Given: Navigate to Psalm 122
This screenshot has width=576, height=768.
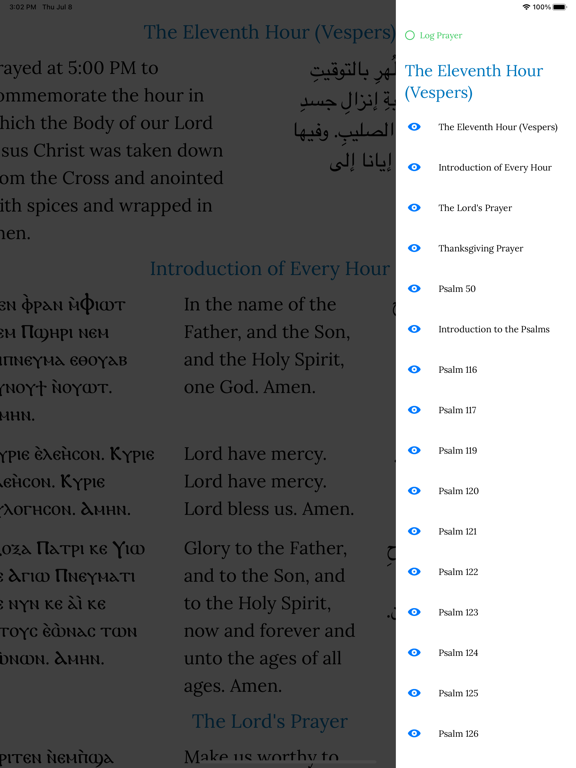Looking at the screenshot, I should click(458, 572).
